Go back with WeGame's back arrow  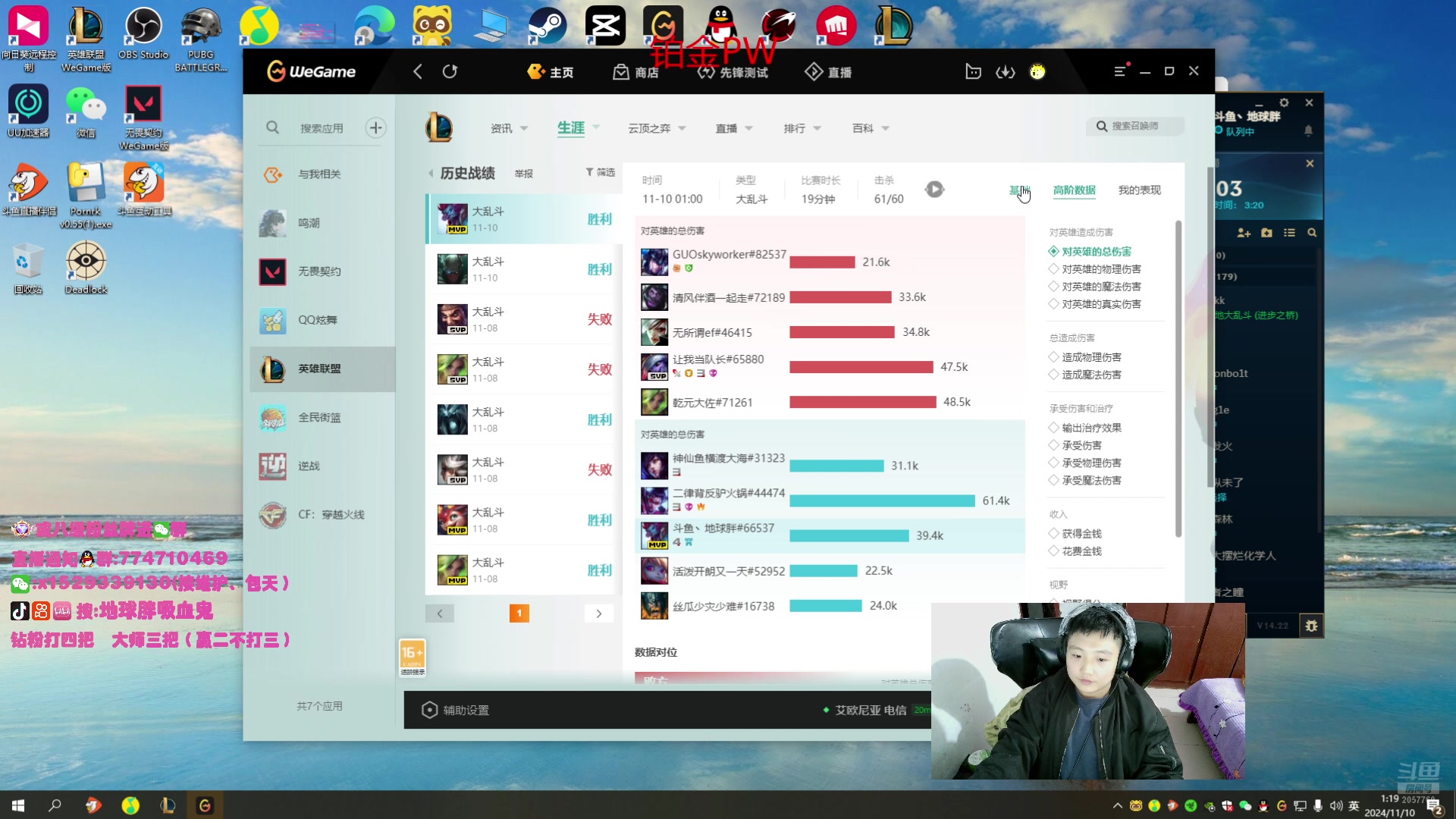[x=417, y=71]
